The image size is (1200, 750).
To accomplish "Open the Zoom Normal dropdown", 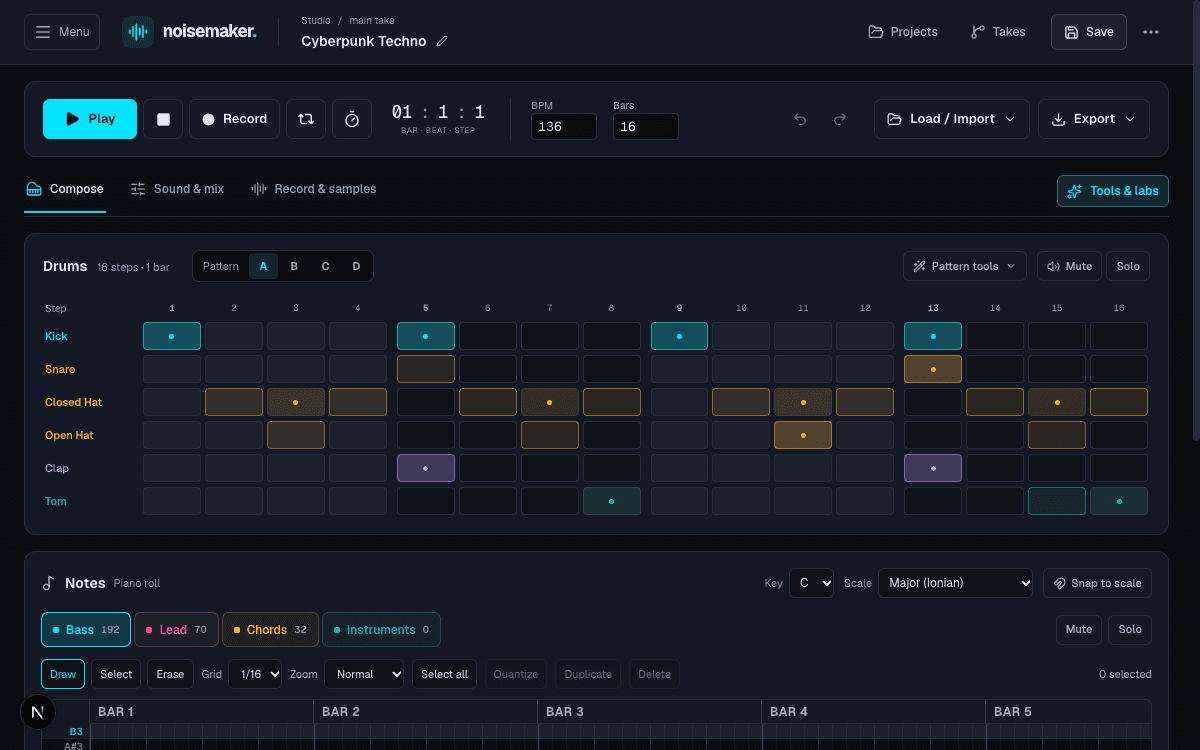I will point(364,674).
